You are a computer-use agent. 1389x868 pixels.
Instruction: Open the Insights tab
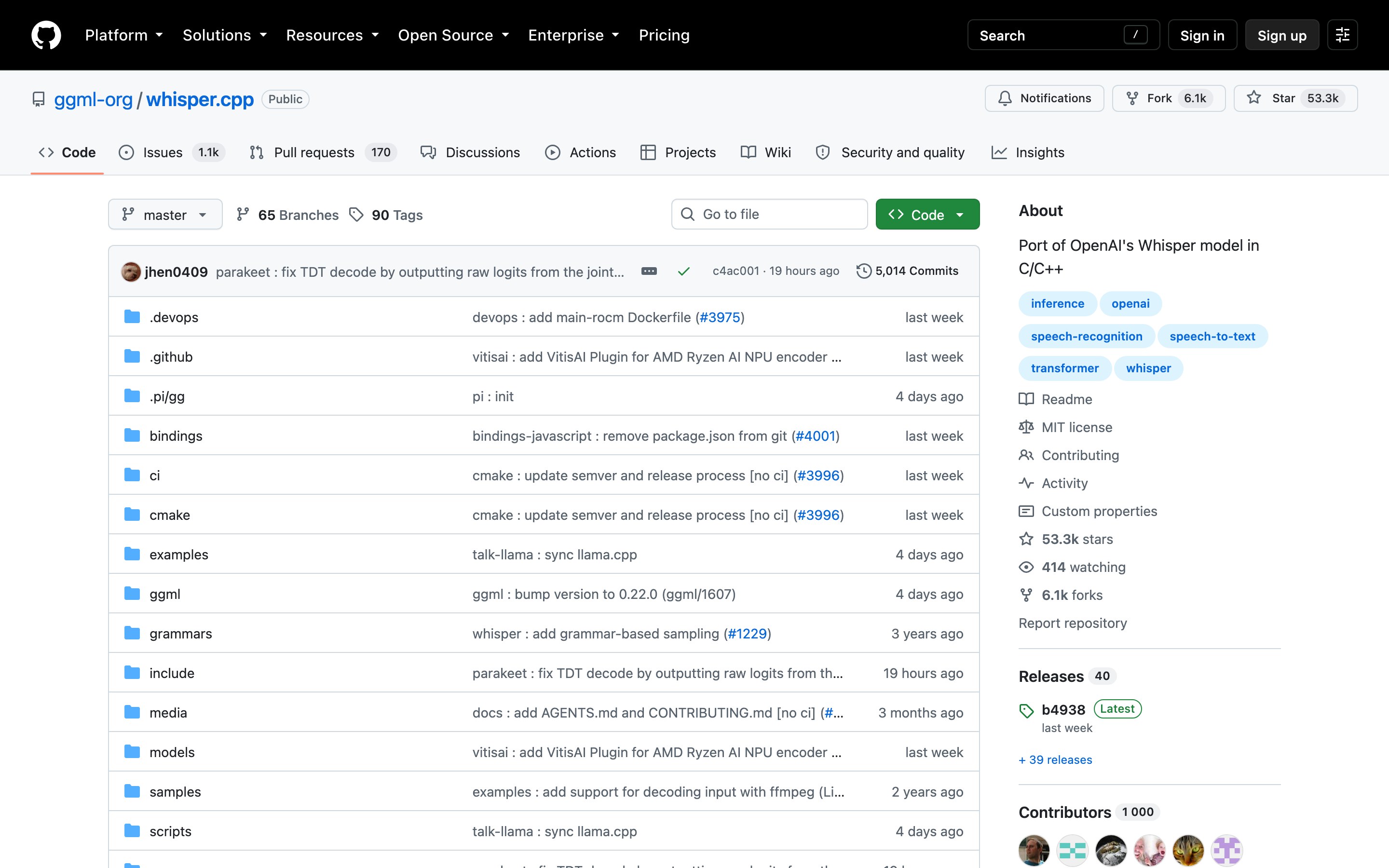tap(1027, 152)
